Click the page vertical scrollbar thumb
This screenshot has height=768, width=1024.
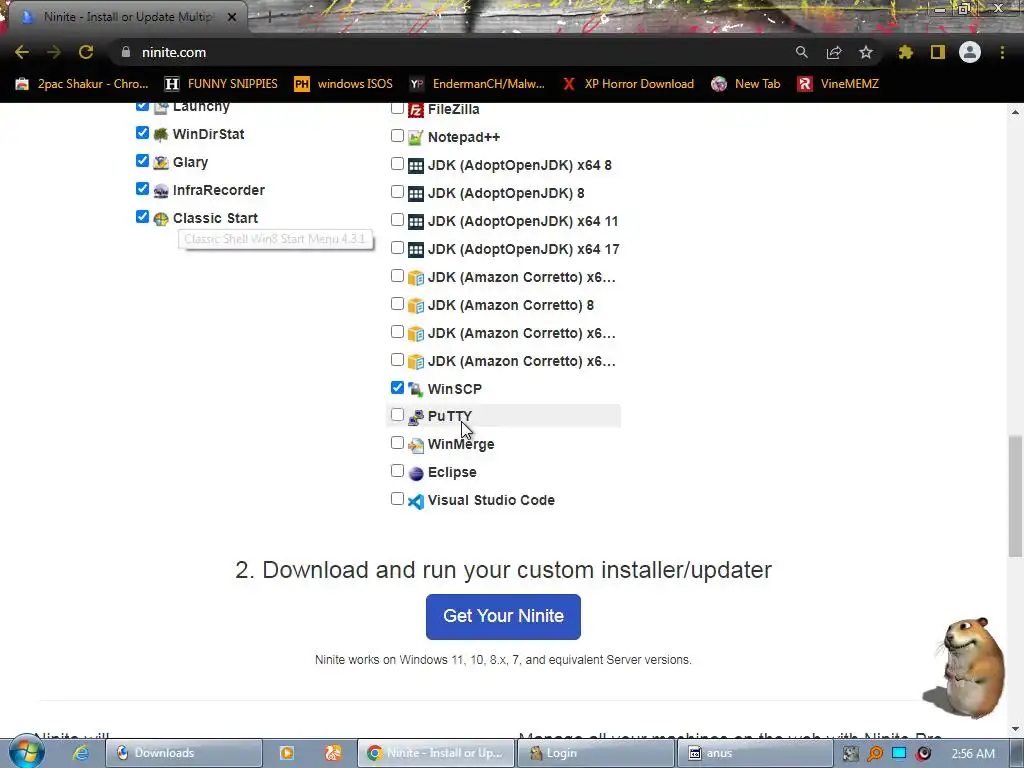(x=1015, y=496)
